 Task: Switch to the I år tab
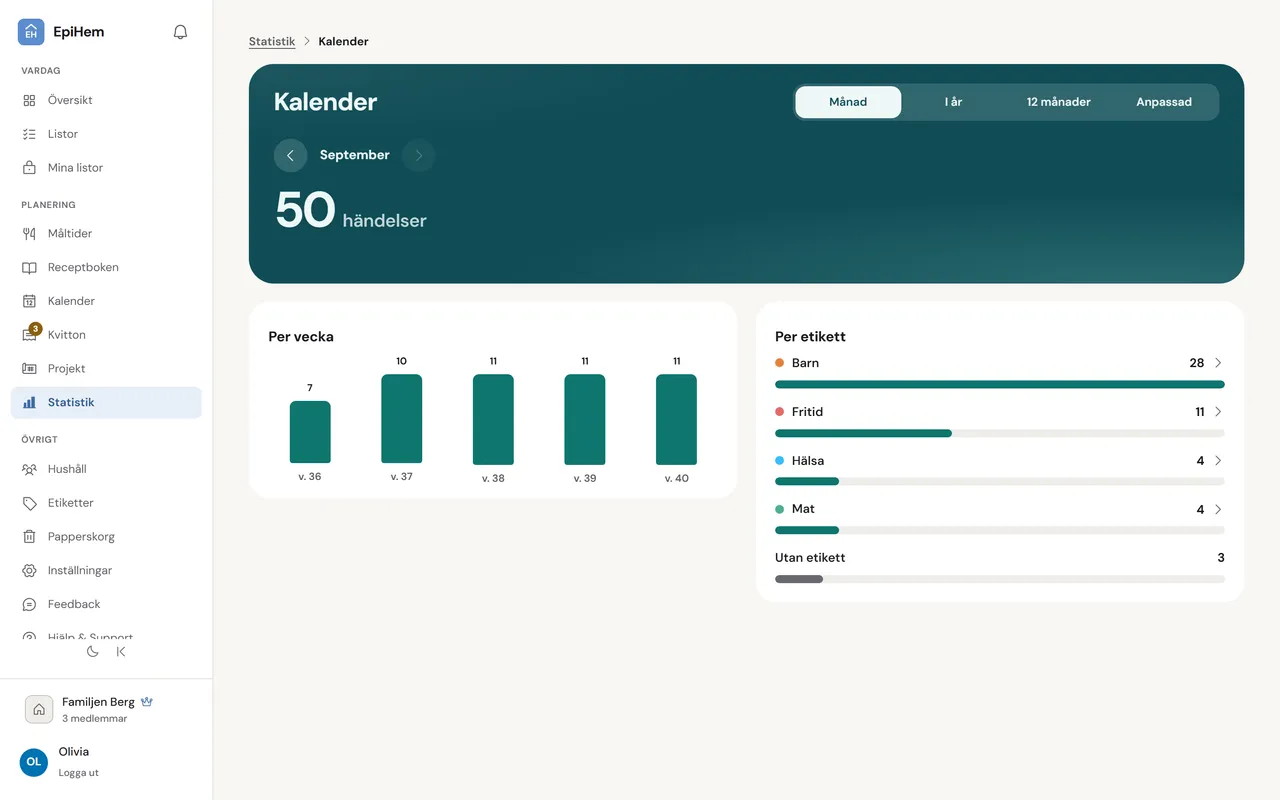953,102
